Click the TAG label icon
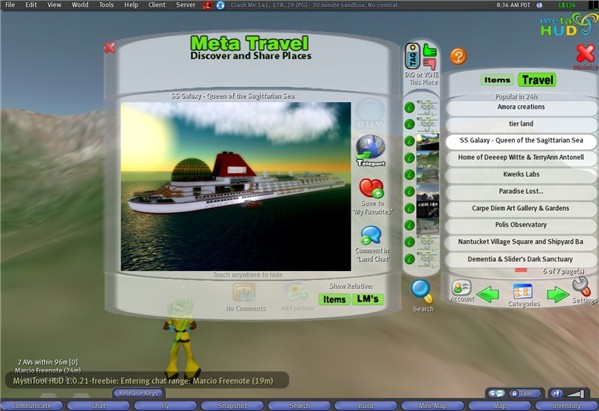 (413, 55)
